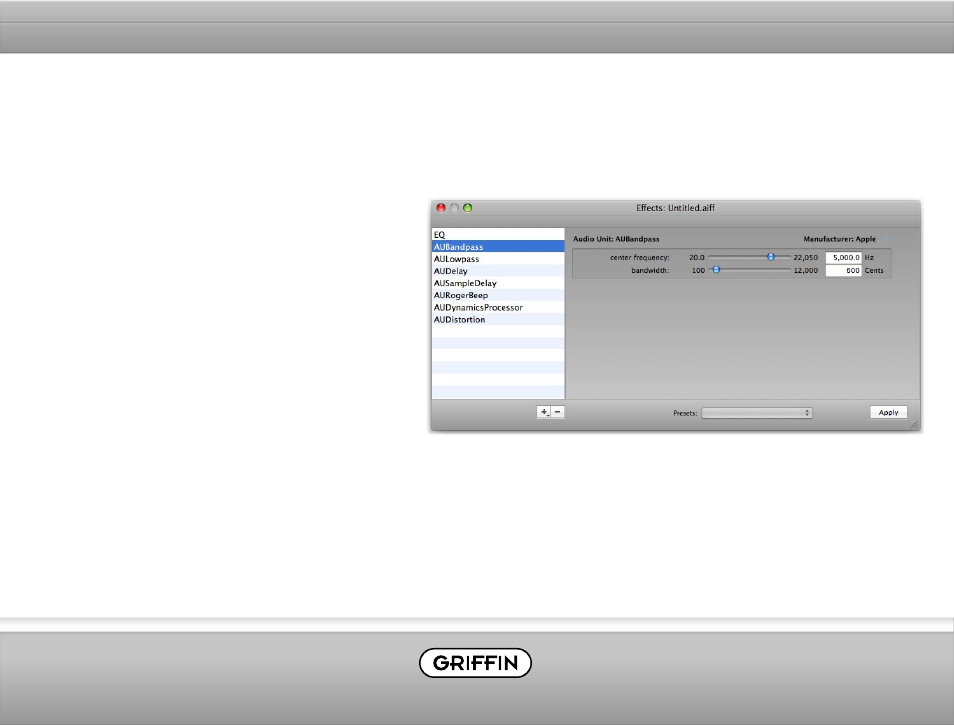954x725 pixels.
Task: Click the Griffin logo
Action: (x=475, y=663)
